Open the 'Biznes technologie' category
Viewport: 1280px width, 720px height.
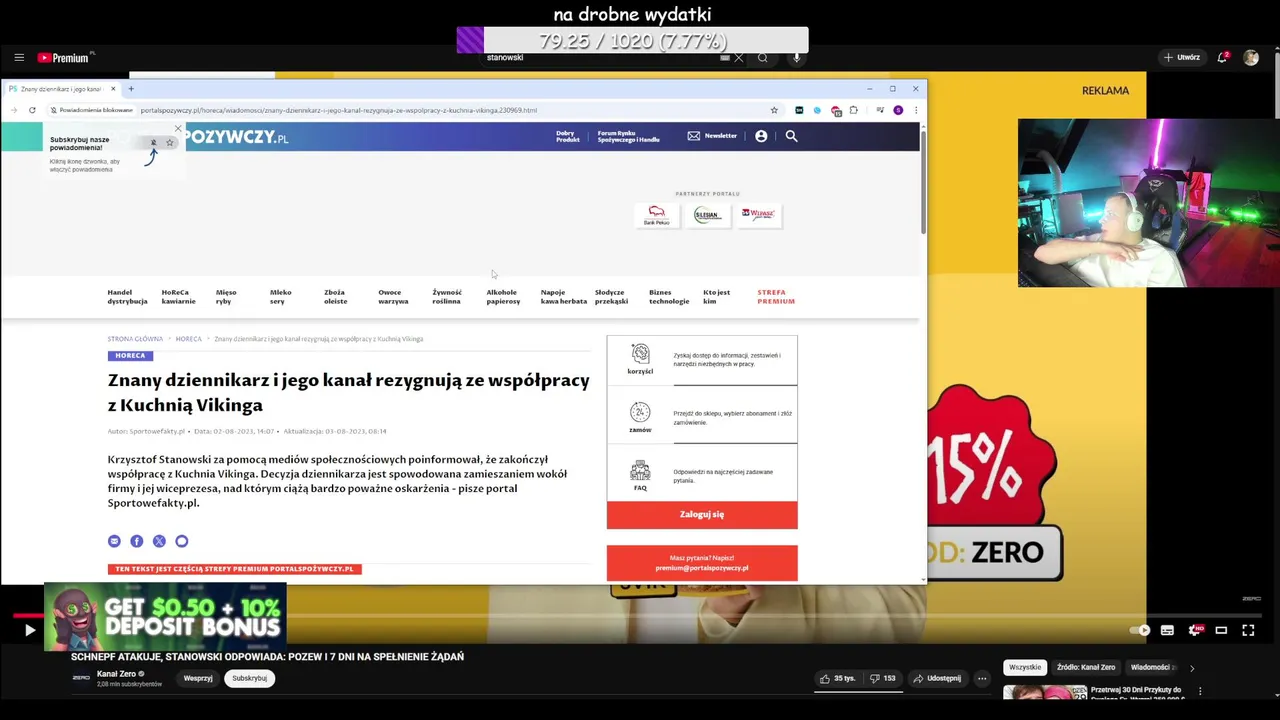[669, 297]
